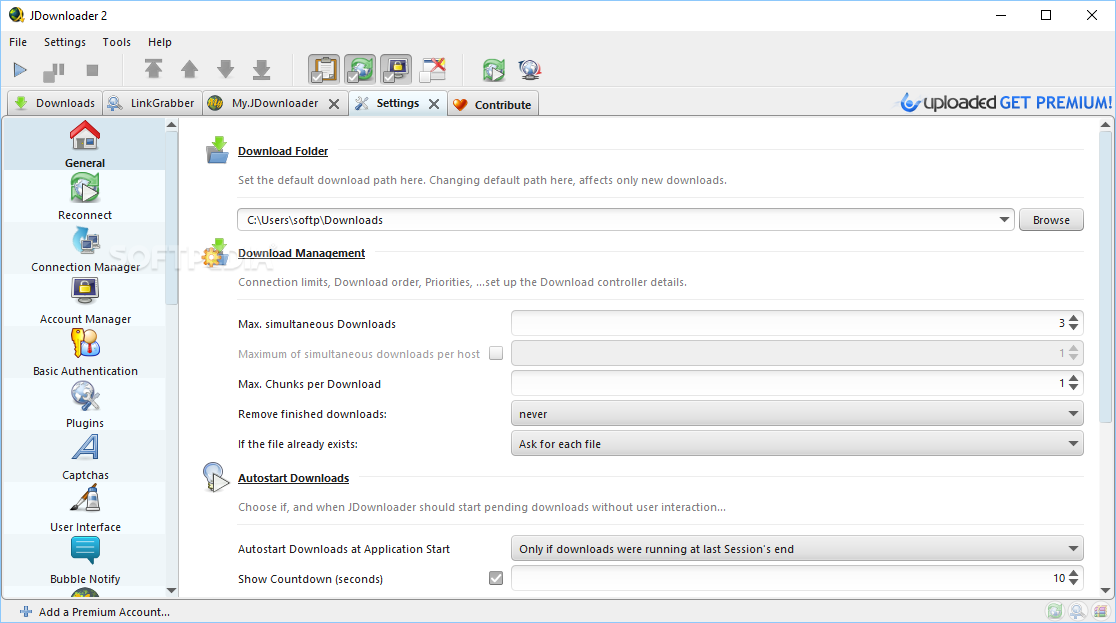Viewport: 1116px width, 623px height.
Task: Open Captchas settings section
Action: tap(85, 456)
